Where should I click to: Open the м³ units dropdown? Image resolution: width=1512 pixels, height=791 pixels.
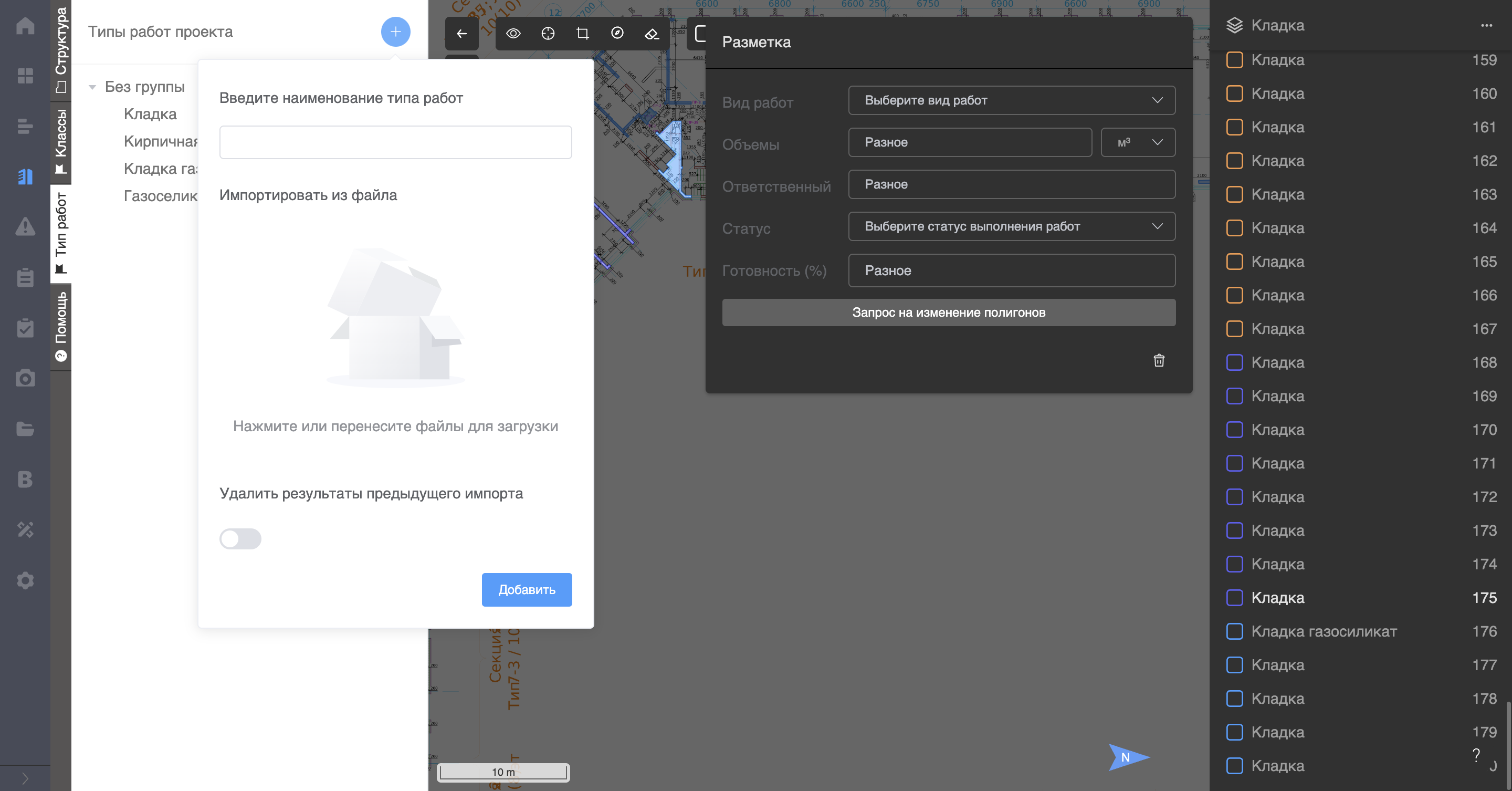pos(1138,143)
